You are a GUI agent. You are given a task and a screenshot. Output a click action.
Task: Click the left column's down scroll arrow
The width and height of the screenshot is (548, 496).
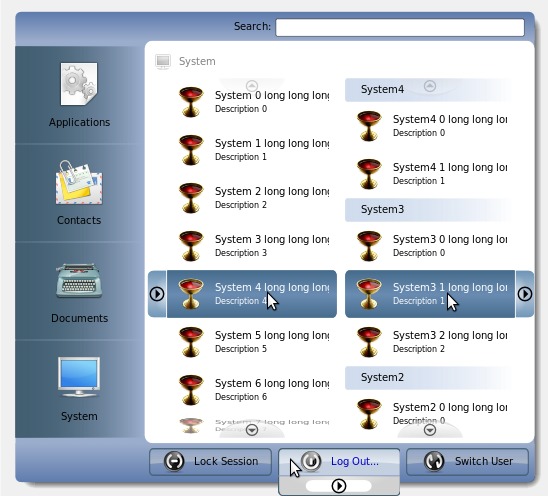(252, 430)
